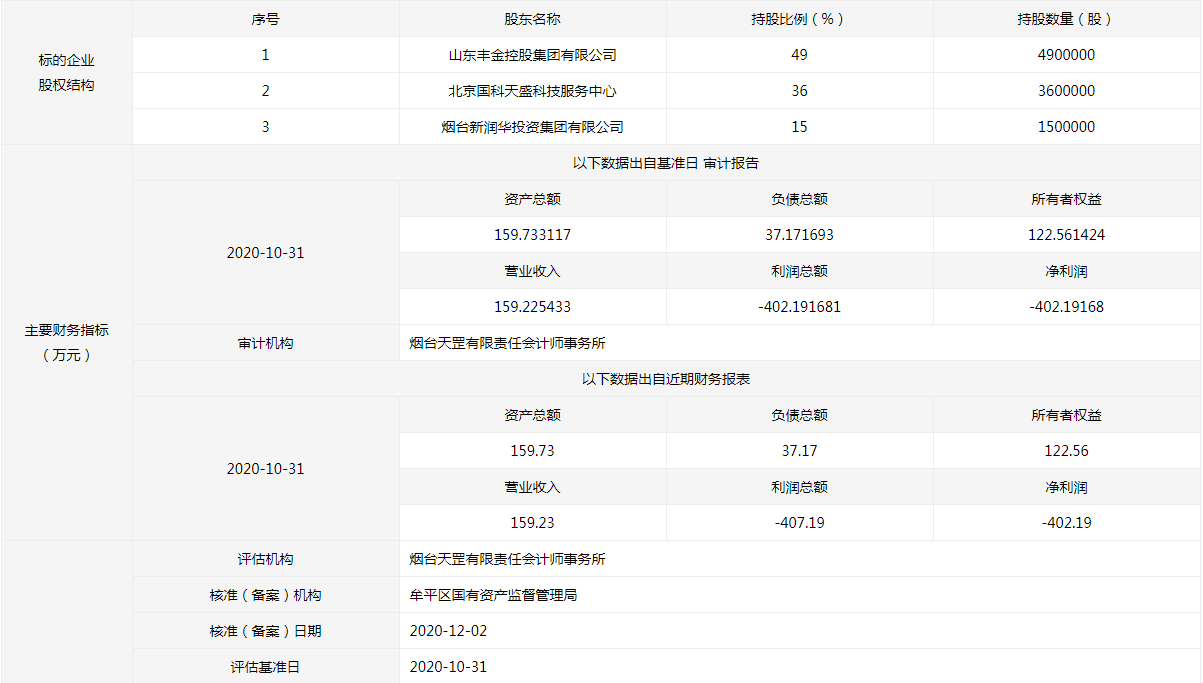The image size is (1203, 683).
Task: Select serial number 3 for 烟台新润华投资集团有限公司
Action: point(265,127)
